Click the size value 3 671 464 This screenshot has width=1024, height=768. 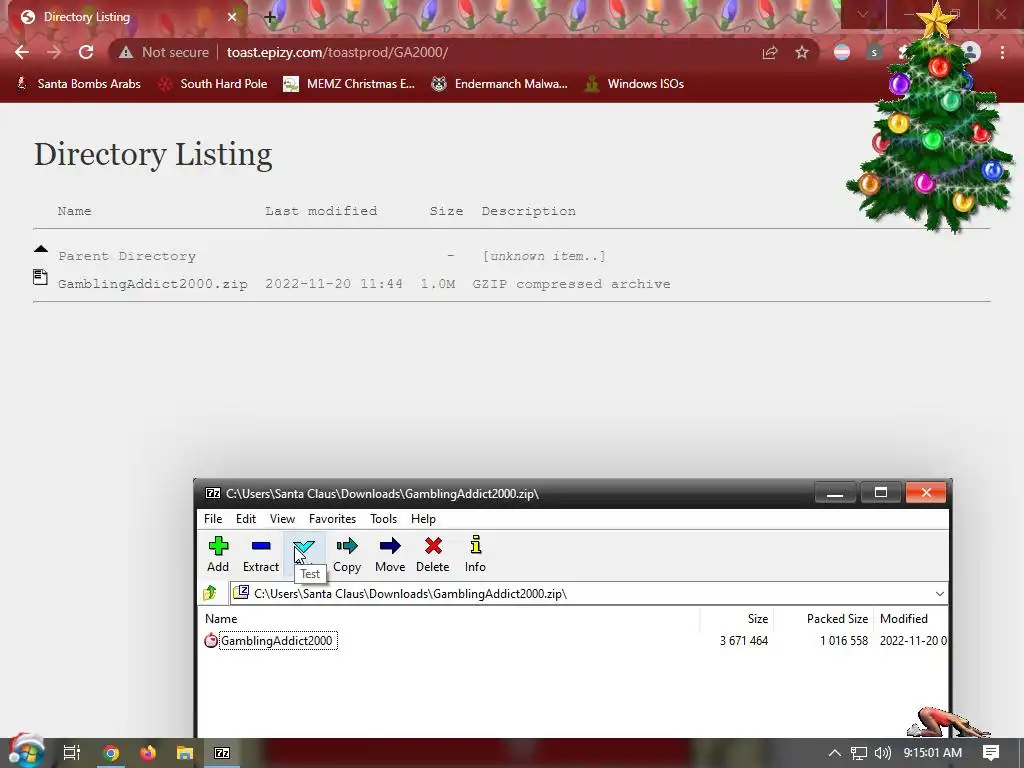[x=744, y=641]
